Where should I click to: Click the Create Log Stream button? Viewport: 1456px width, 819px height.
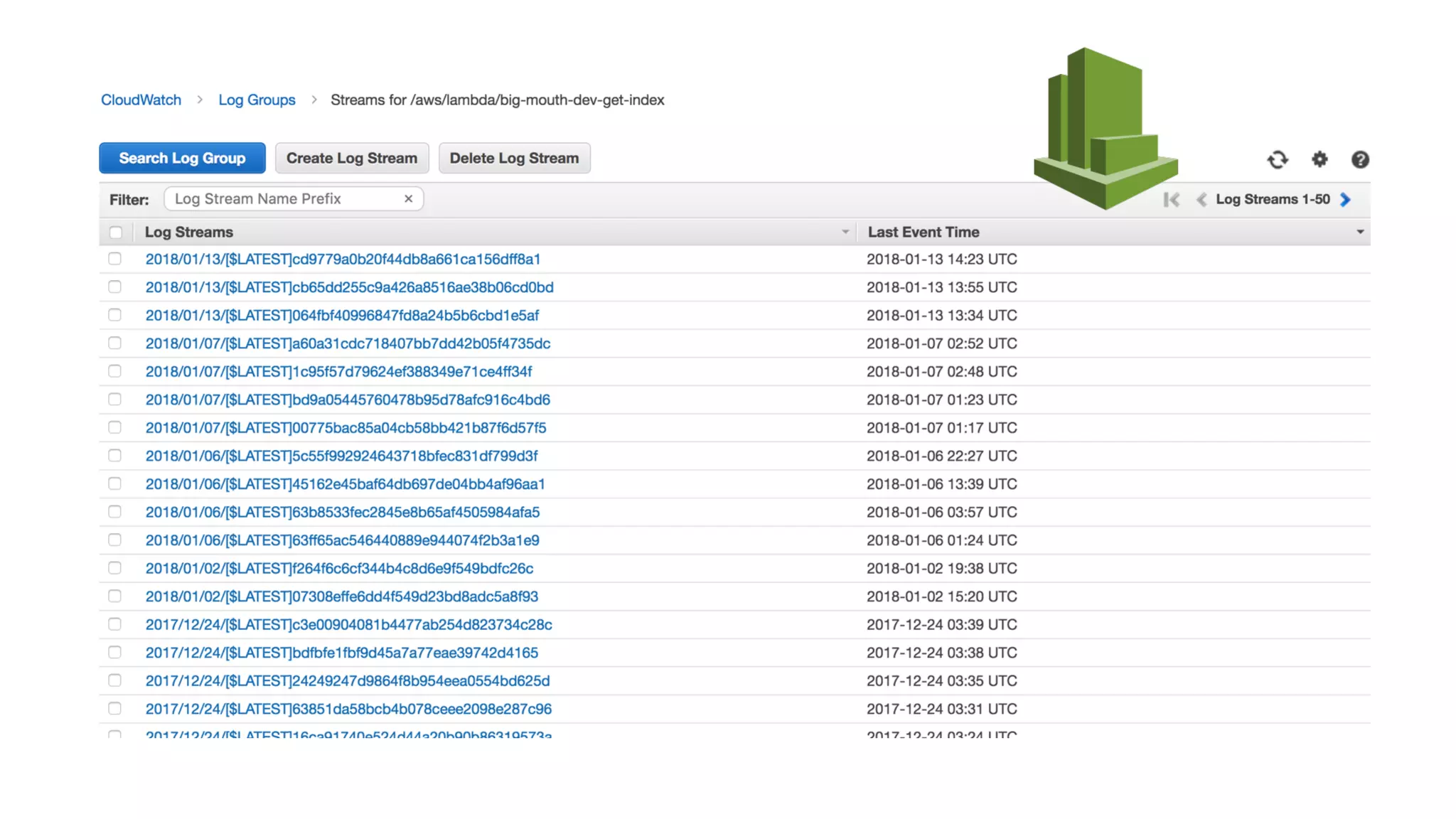[352, 159]
